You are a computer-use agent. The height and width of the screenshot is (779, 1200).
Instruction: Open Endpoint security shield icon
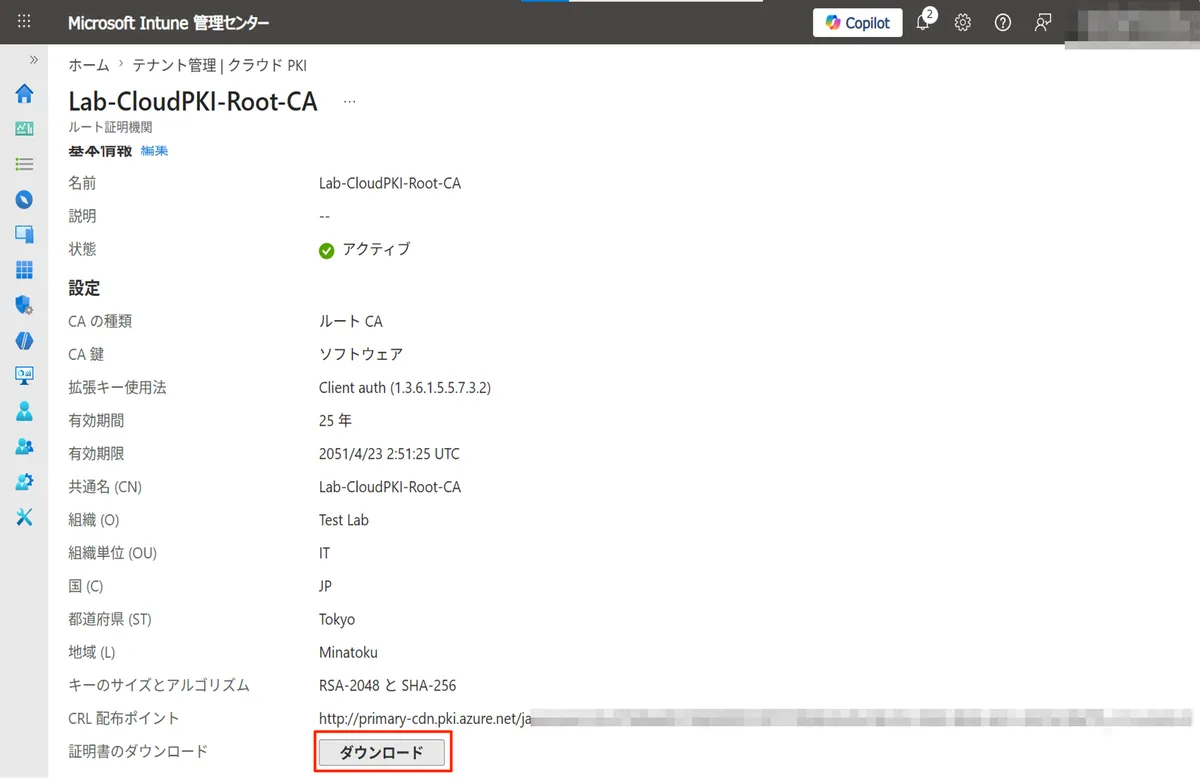(24, 305)
